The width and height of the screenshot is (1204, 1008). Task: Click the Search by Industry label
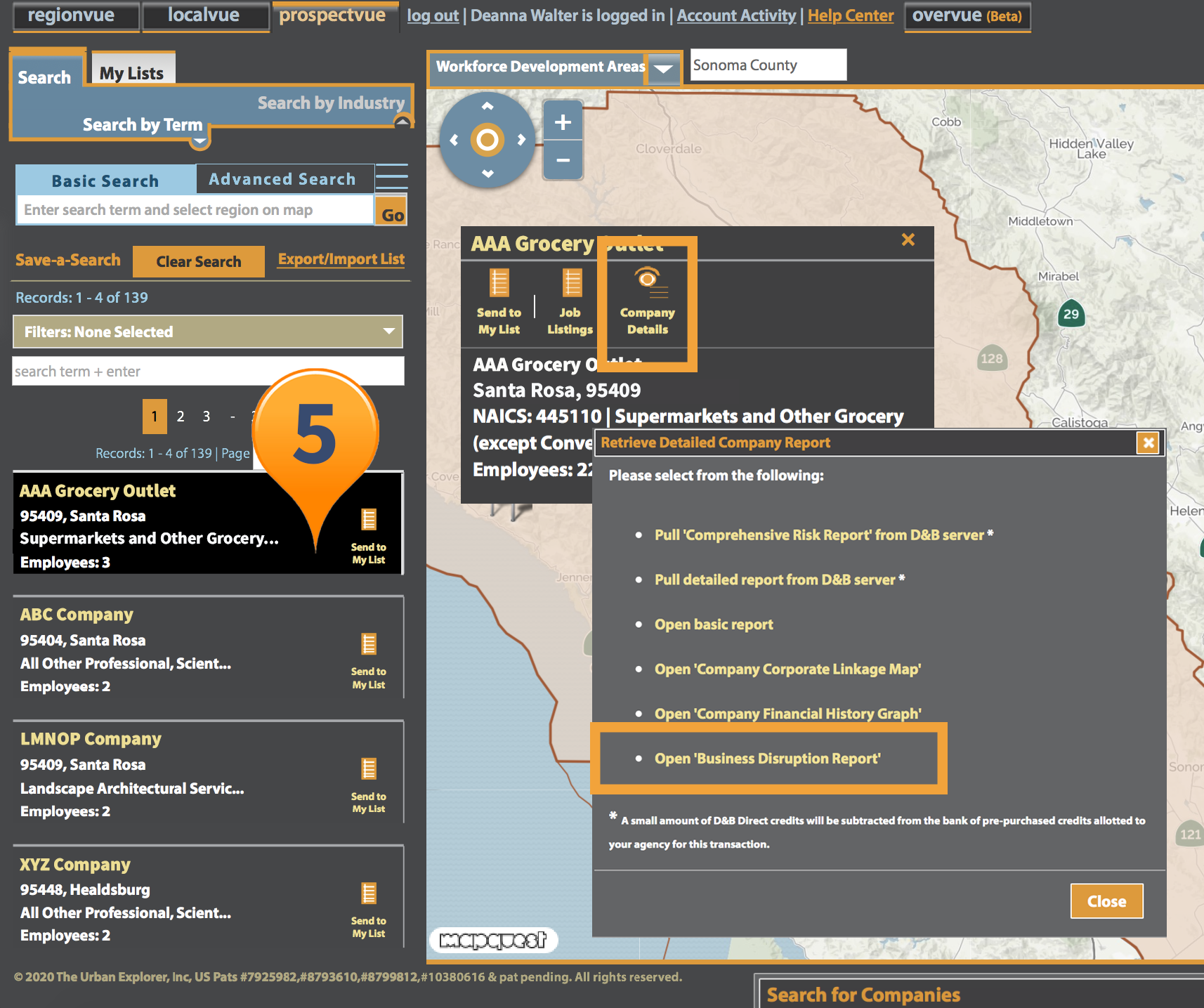331,103
